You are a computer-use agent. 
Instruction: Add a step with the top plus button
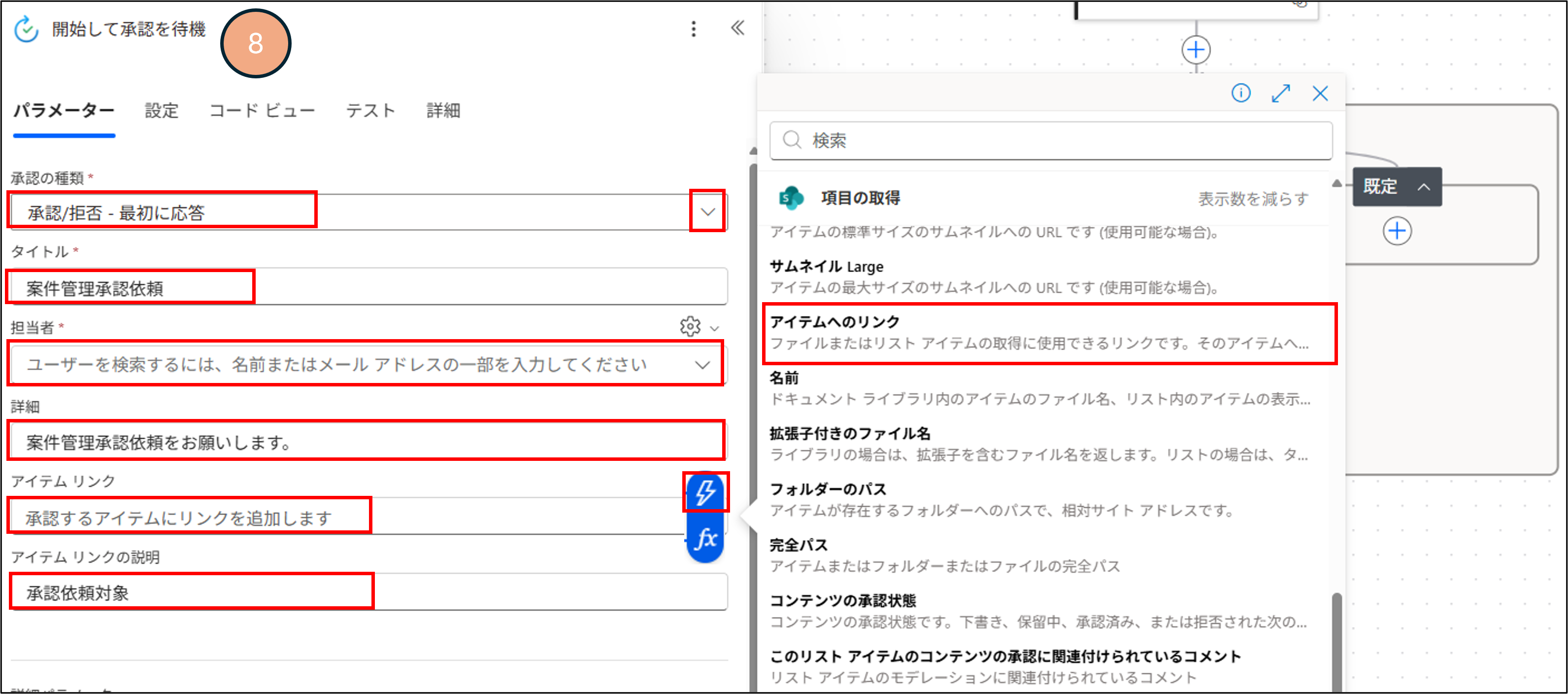(1196, 50)
